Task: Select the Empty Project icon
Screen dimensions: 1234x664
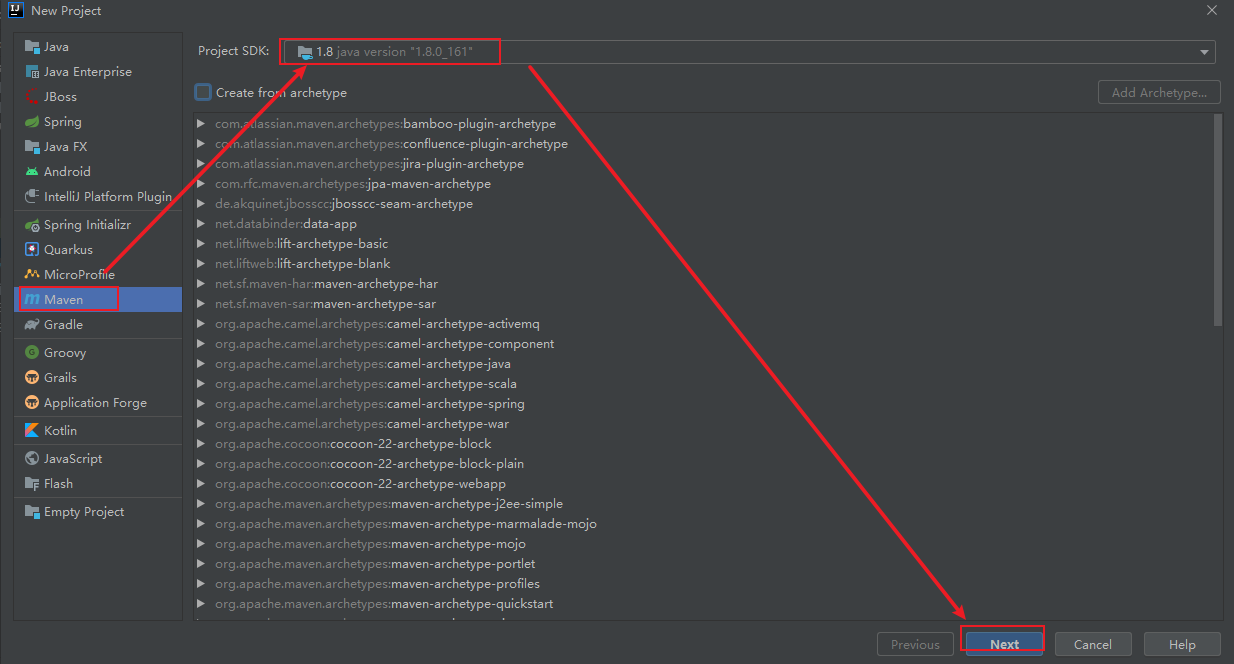Action: pyautogui.click(x=32, y=512)
